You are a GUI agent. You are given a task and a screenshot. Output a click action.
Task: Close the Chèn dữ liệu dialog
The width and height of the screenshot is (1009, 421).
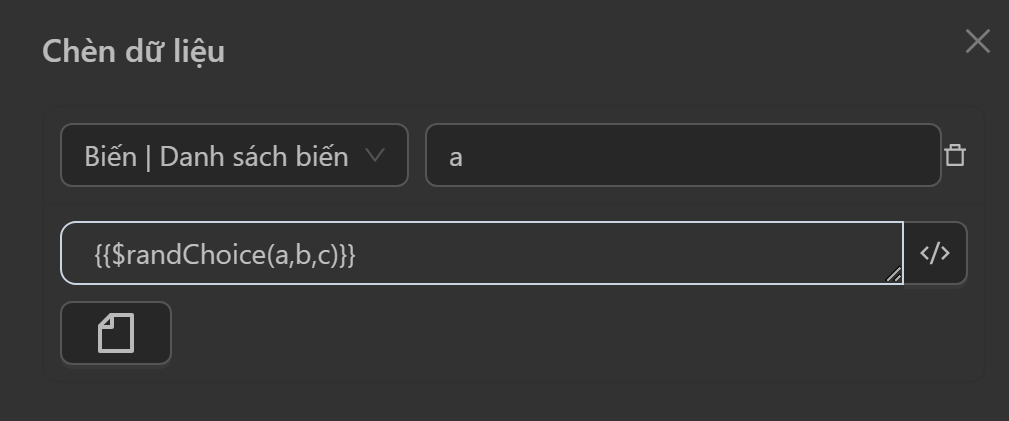[x=977, y=41]
